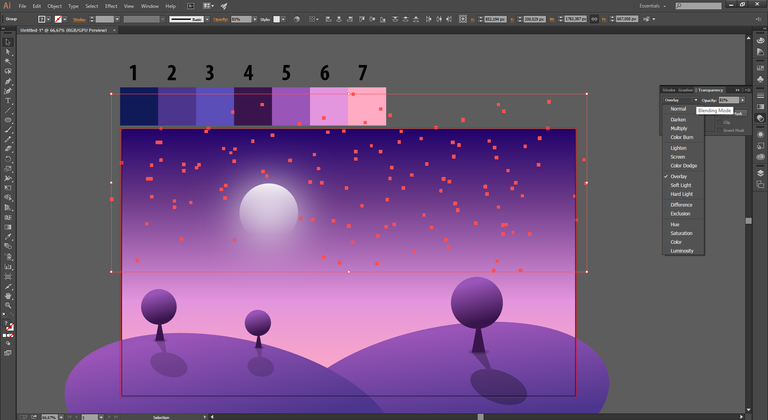
Task: Select the Eyedropper tool
Action: click(x=7, y=237)
